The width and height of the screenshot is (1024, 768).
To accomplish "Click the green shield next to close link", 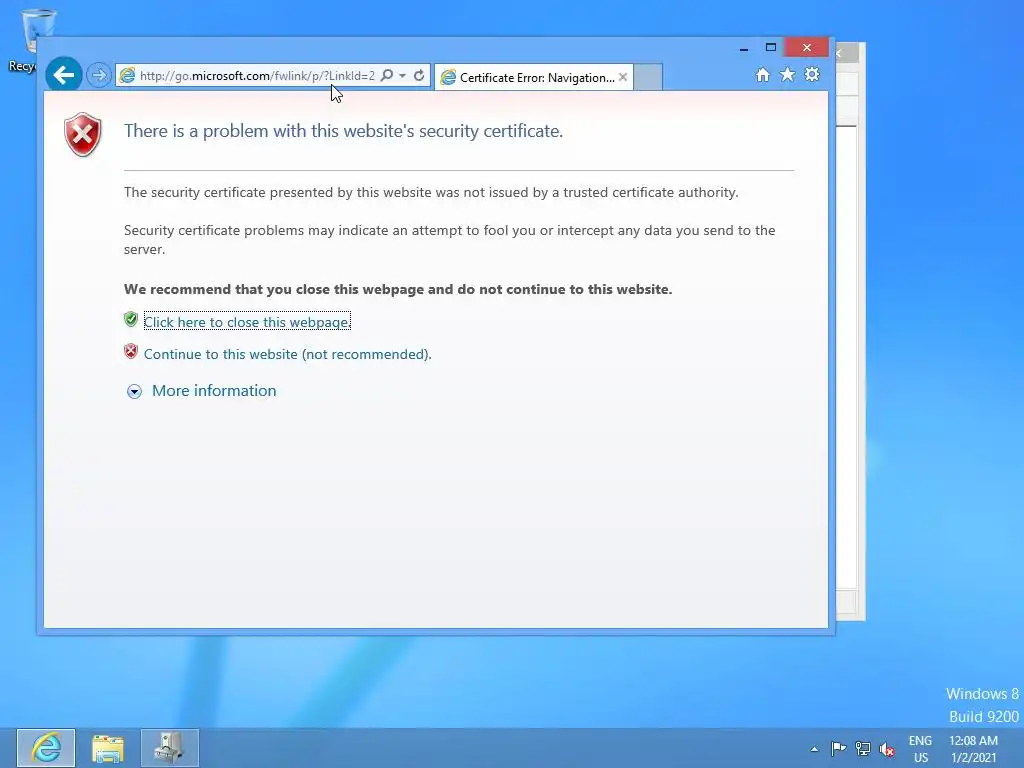I will pyautogui.click(x=131, y=319).
